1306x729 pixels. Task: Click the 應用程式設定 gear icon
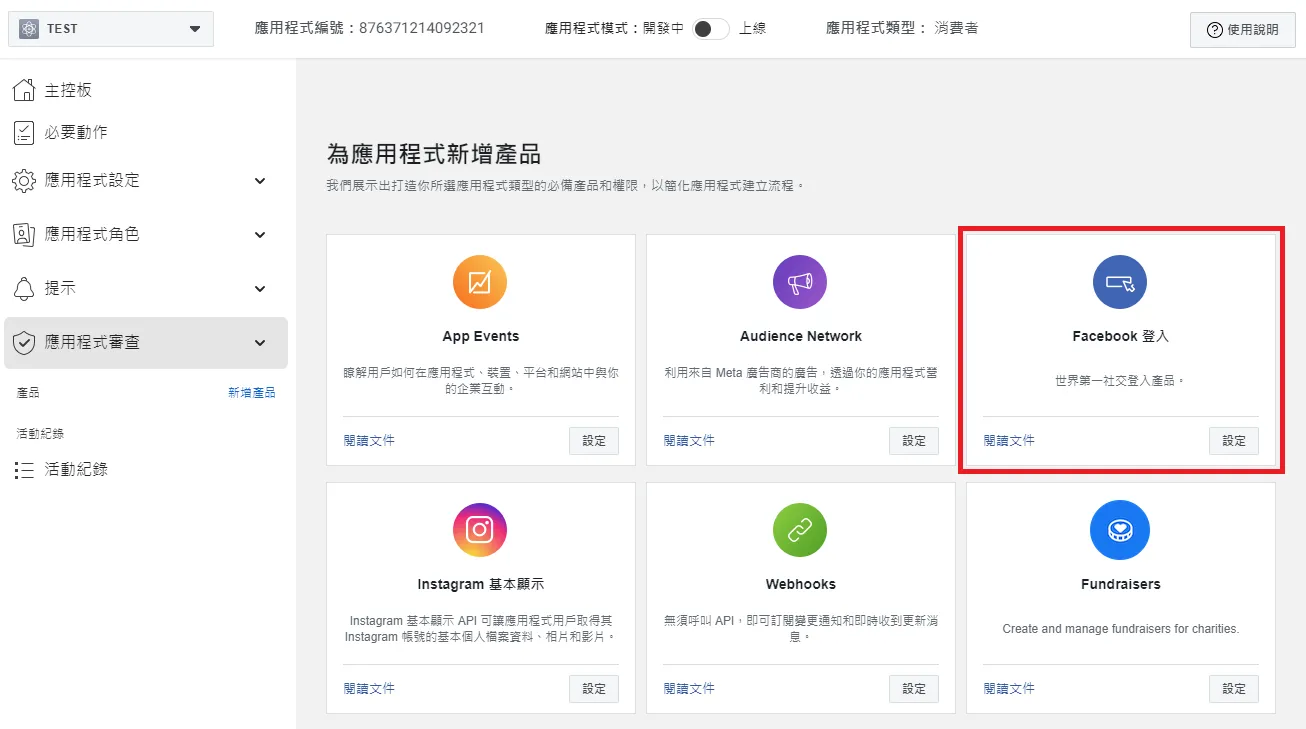tap(24, 181)
